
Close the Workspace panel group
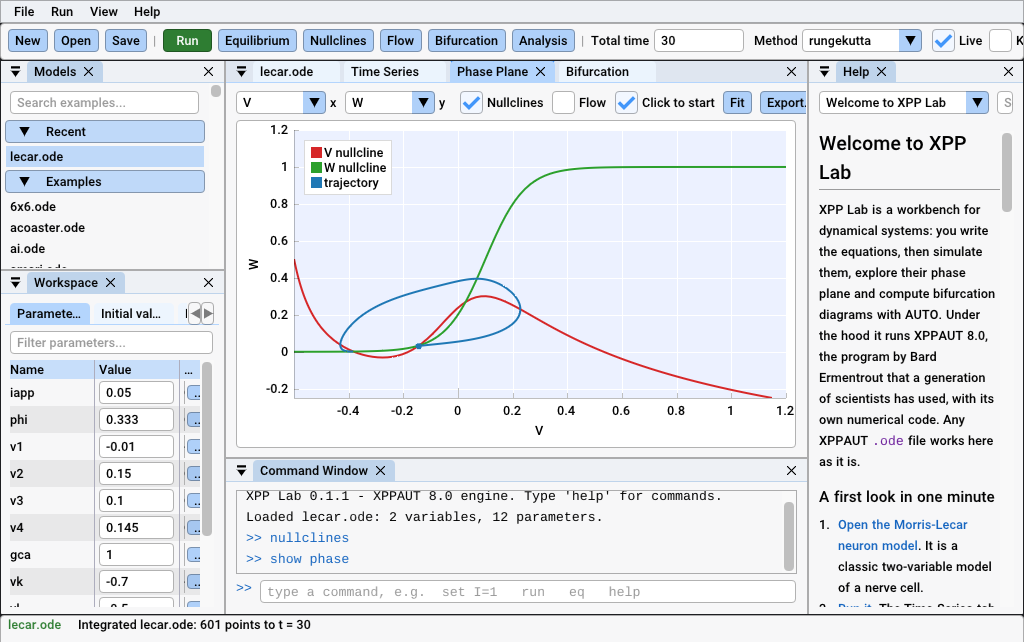point(208,283)
